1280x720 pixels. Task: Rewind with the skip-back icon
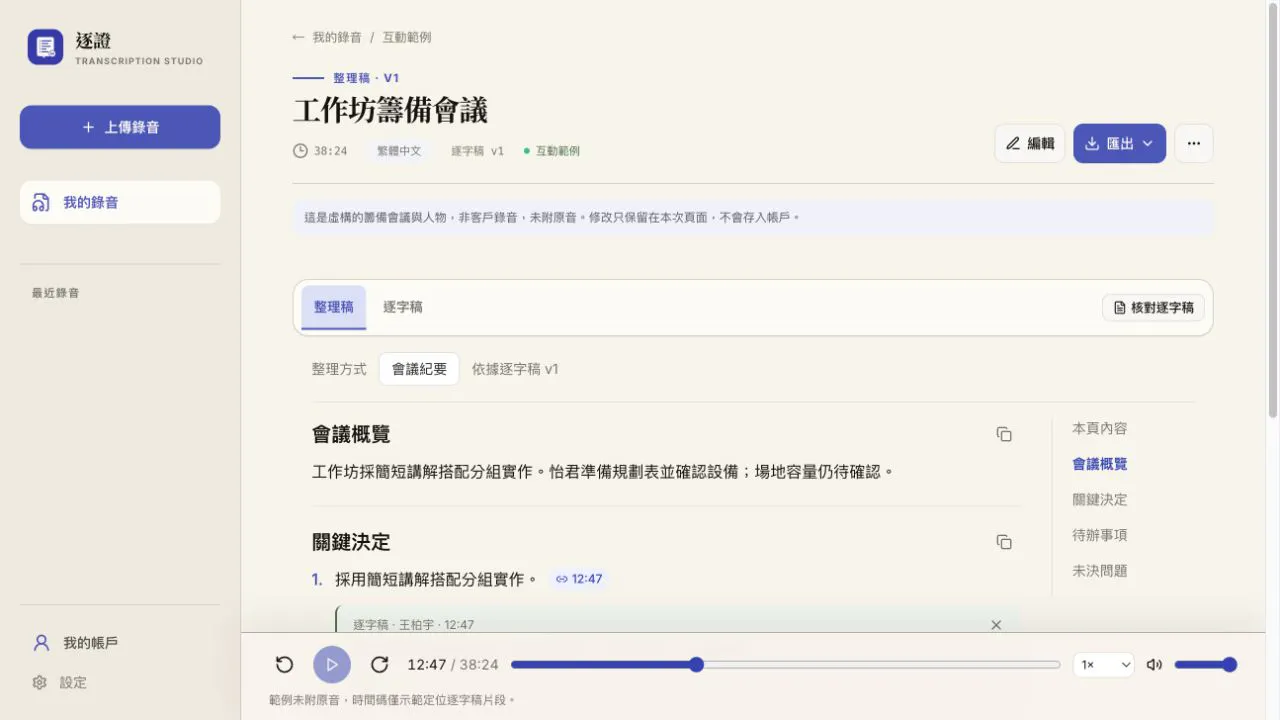point(284,665)
